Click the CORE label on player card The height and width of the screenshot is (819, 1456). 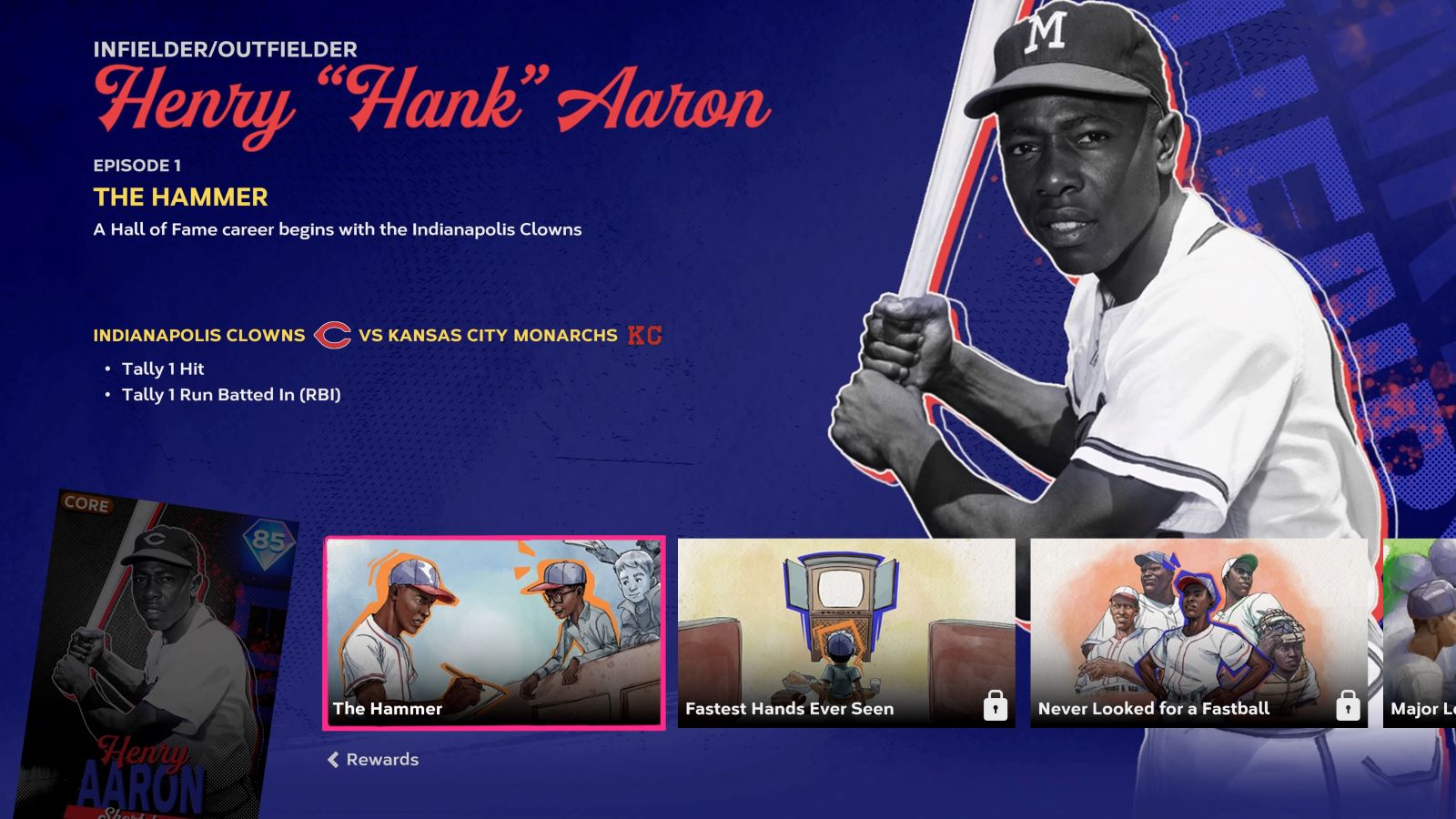[86, 503]
